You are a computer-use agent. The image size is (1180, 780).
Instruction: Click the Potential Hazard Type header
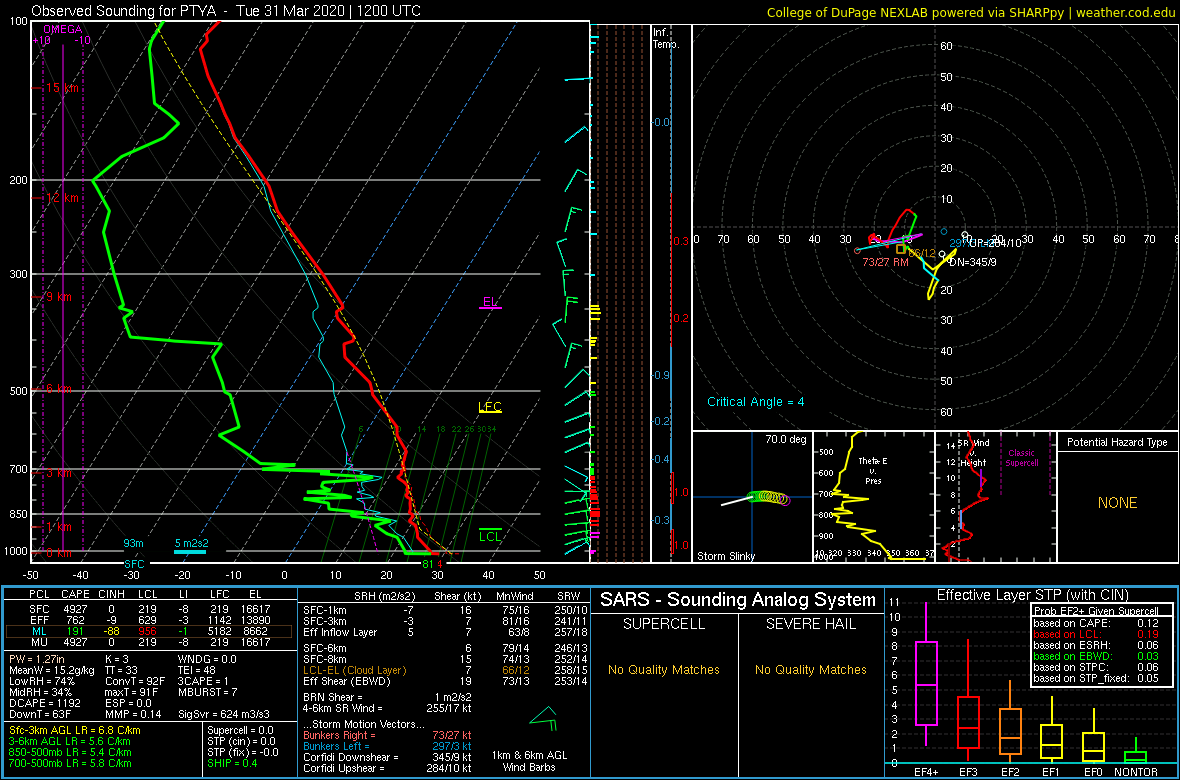1118,443
